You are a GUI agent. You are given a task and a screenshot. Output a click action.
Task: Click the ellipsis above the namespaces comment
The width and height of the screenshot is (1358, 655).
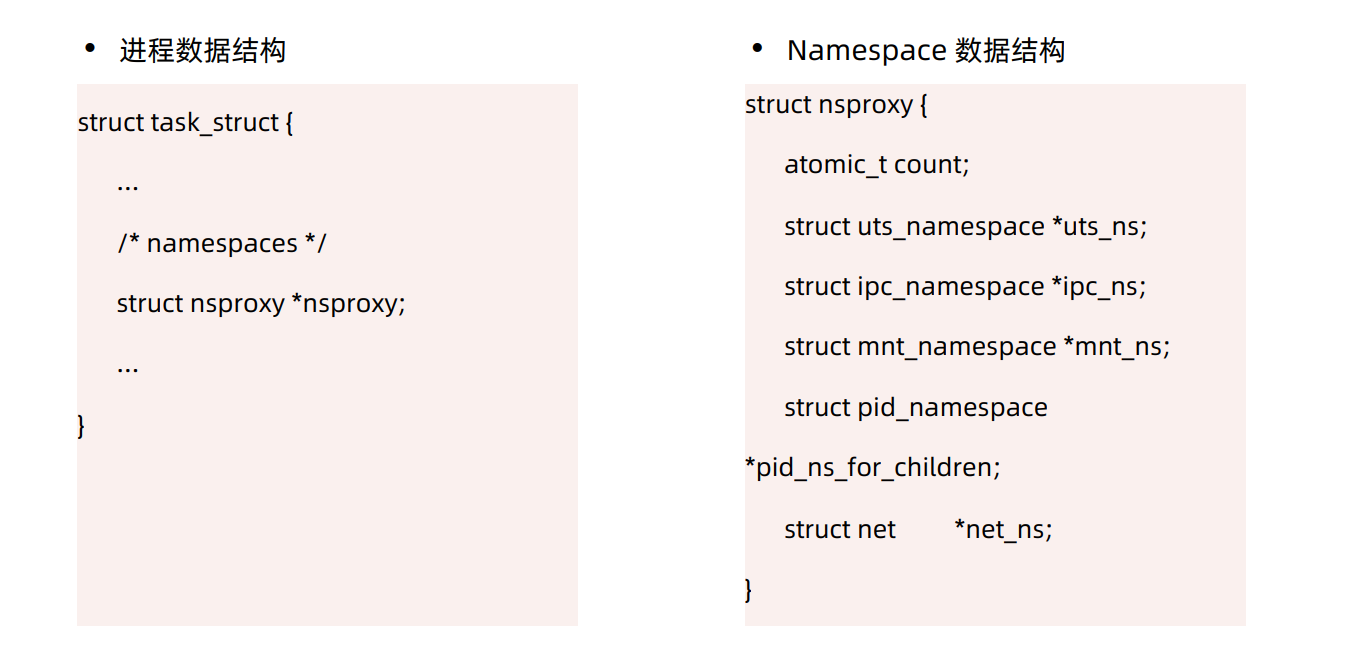click(128, 187)
